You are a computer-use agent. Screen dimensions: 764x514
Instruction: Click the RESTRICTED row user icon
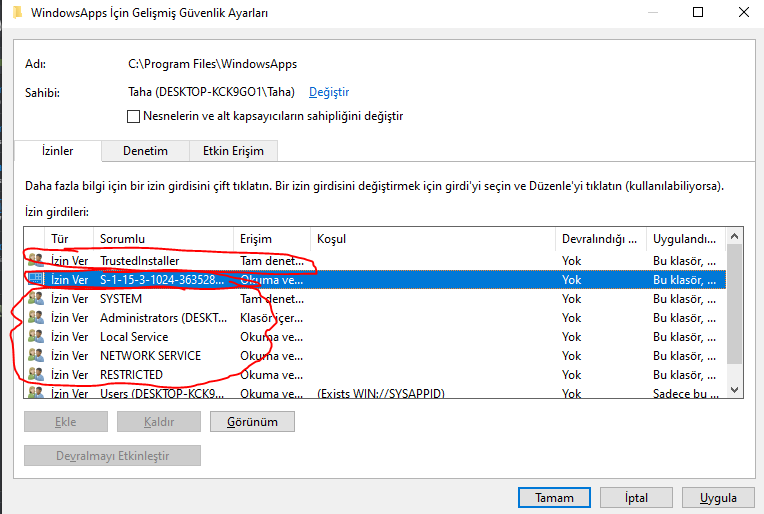point(36,374)
